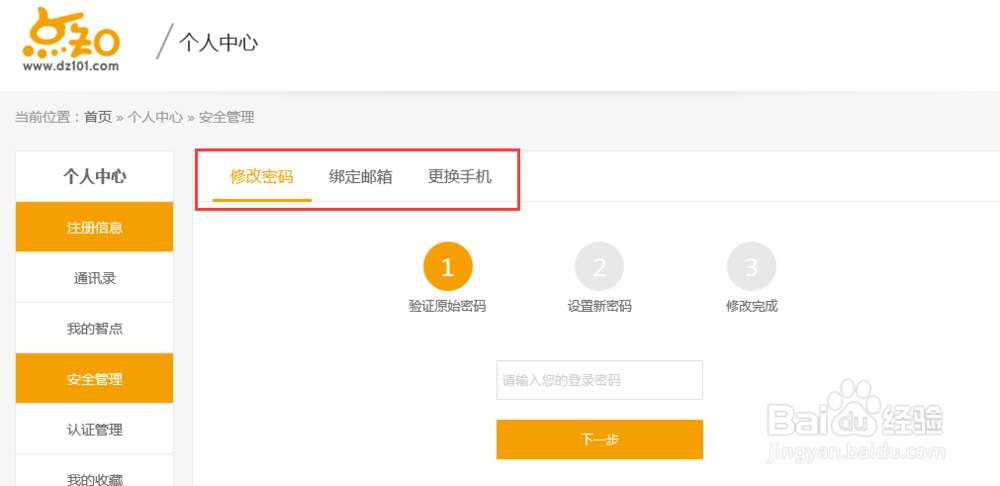Open 通讯录 in the sidebar

tap(94, 278)
